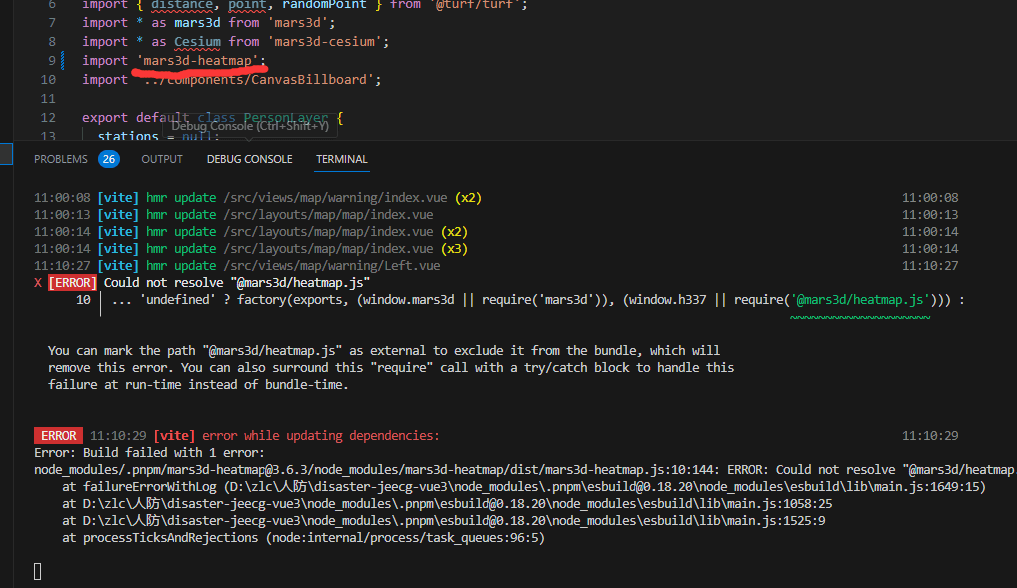Click line number 9 in the gutter
The height and width of the screenshot is (588, 1017).
[51, 61]
